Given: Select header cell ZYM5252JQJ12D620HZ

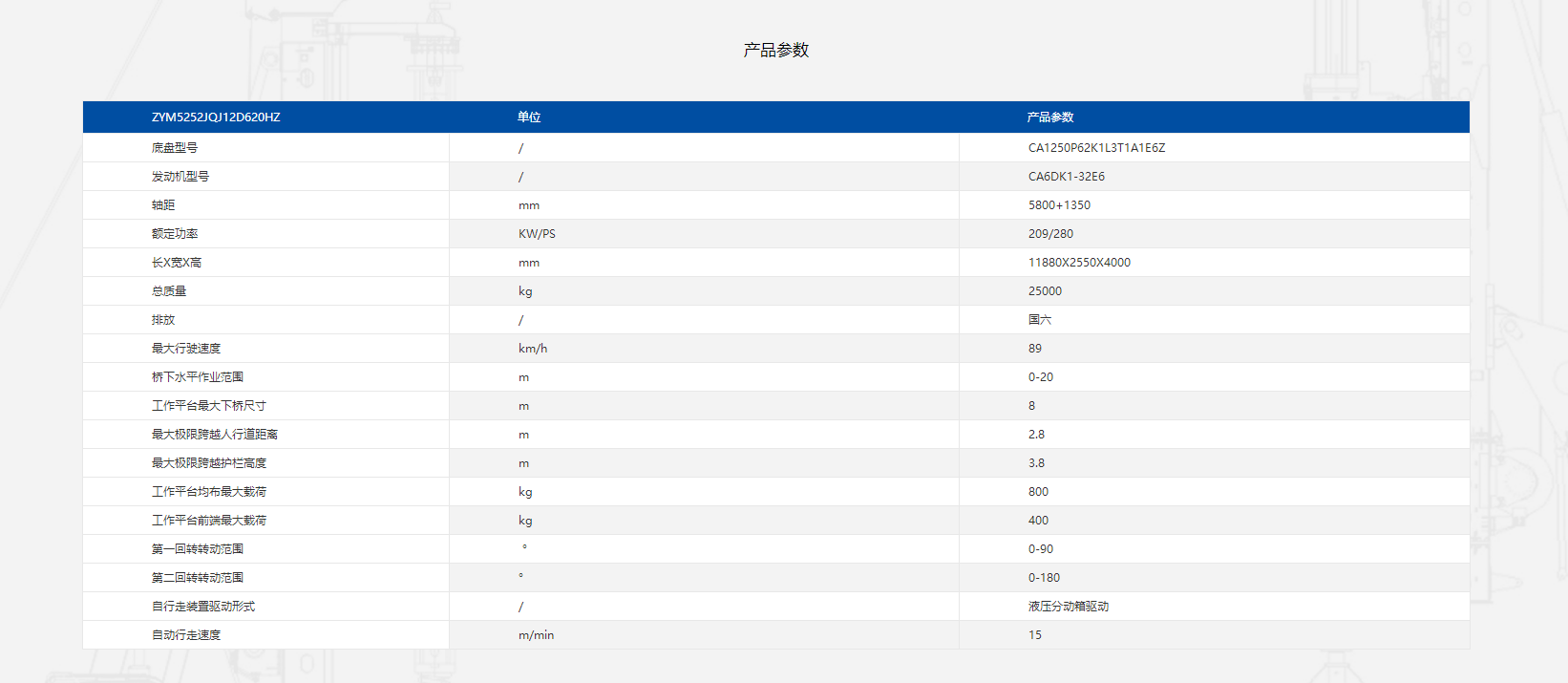Looking at the screenshot, I should (x=216, y=117).
